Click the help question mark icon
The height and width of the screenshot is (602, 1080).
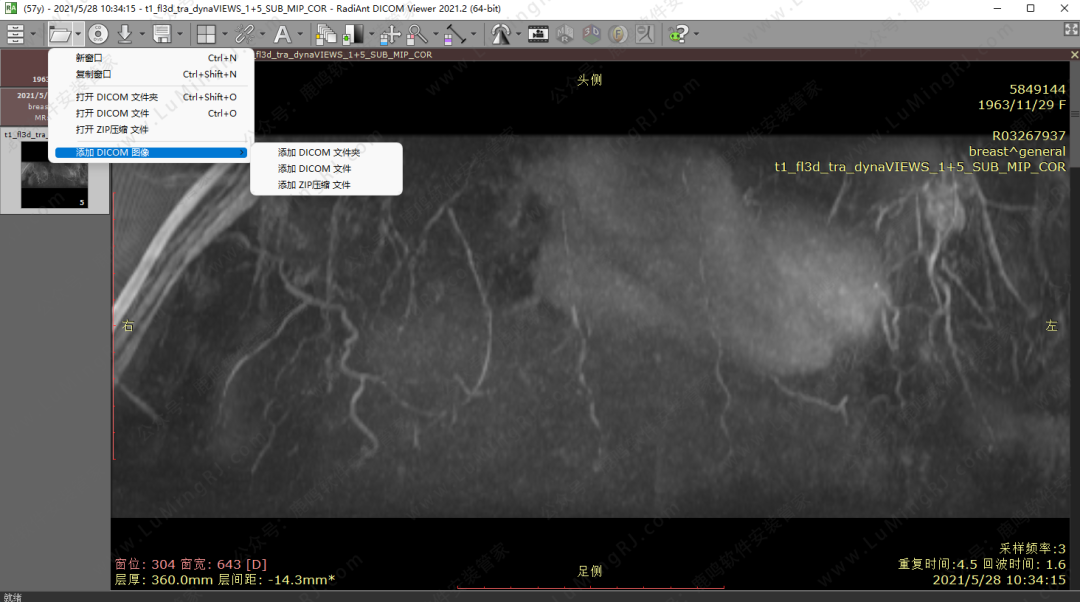[x=679, y=34]
